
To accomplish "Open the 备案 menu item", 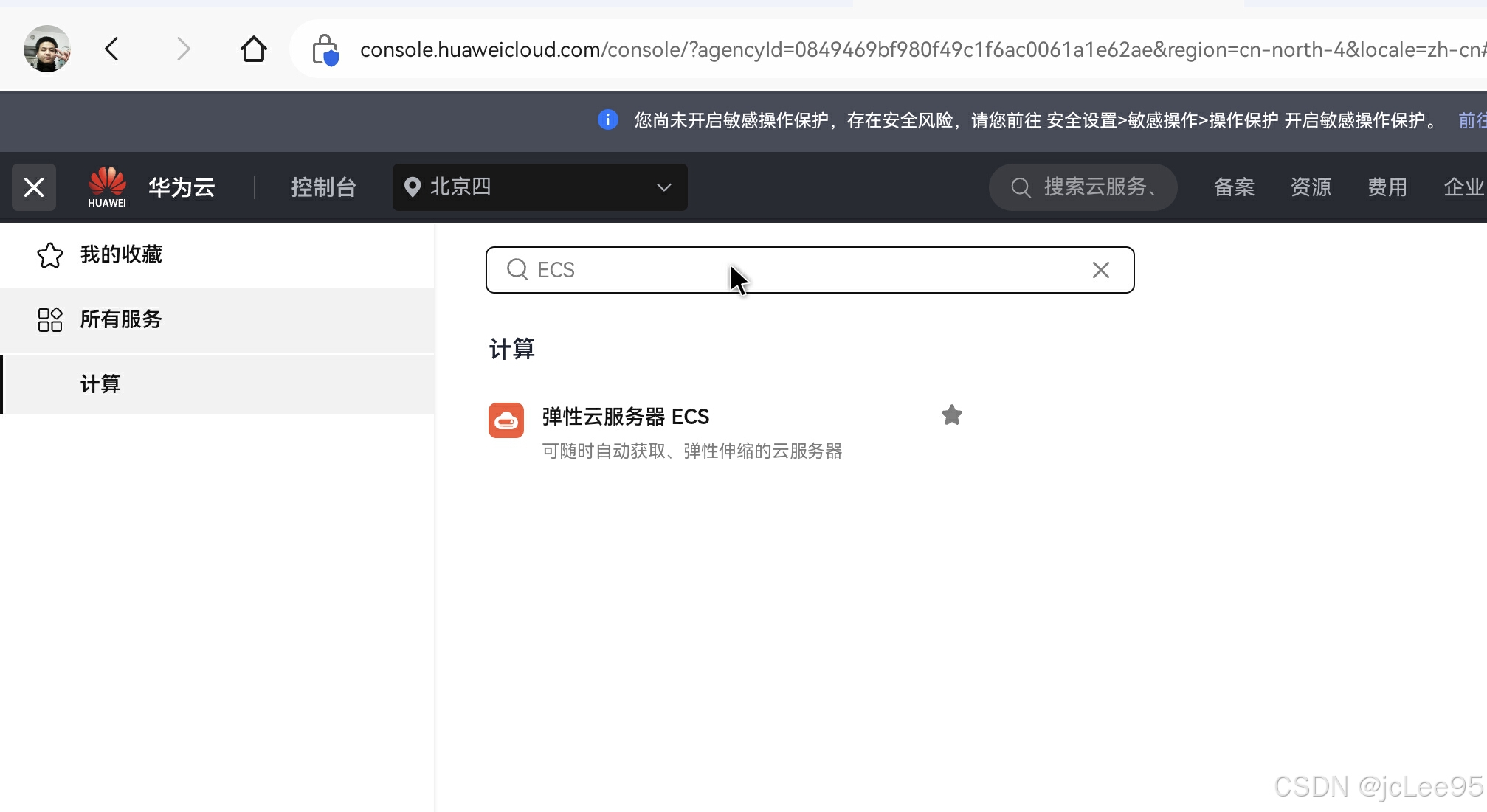I will tap(1234, 187).
